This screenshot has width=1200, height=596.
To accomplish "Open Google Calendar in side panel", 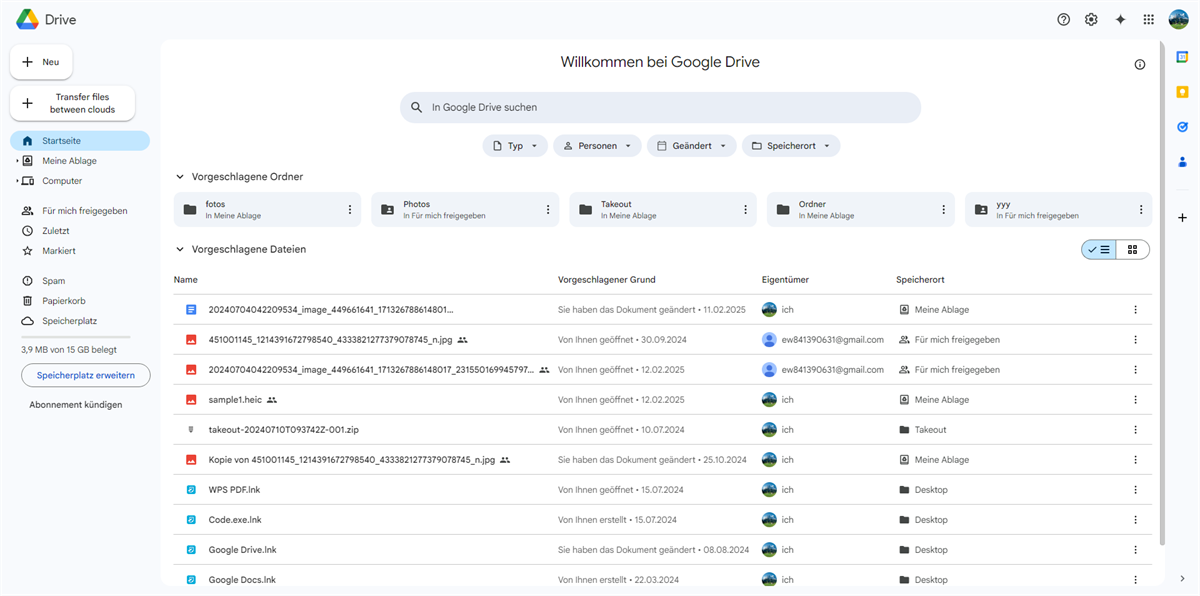I will [1182, 58].
